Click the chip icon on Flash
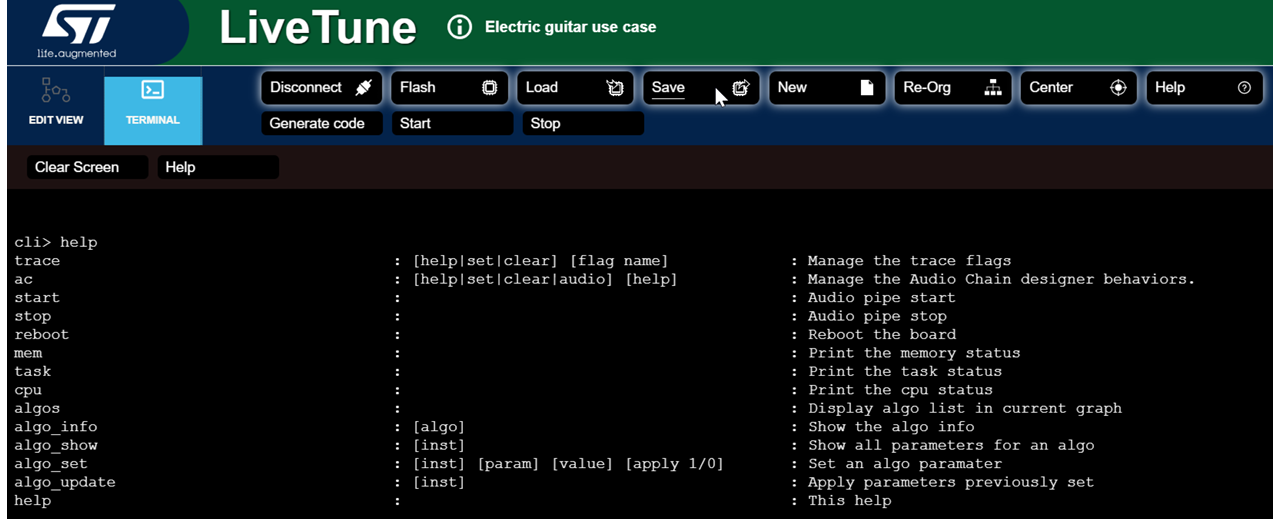Image resolution: width=1277 pixels, height=529 pixels. click(490, 88)
